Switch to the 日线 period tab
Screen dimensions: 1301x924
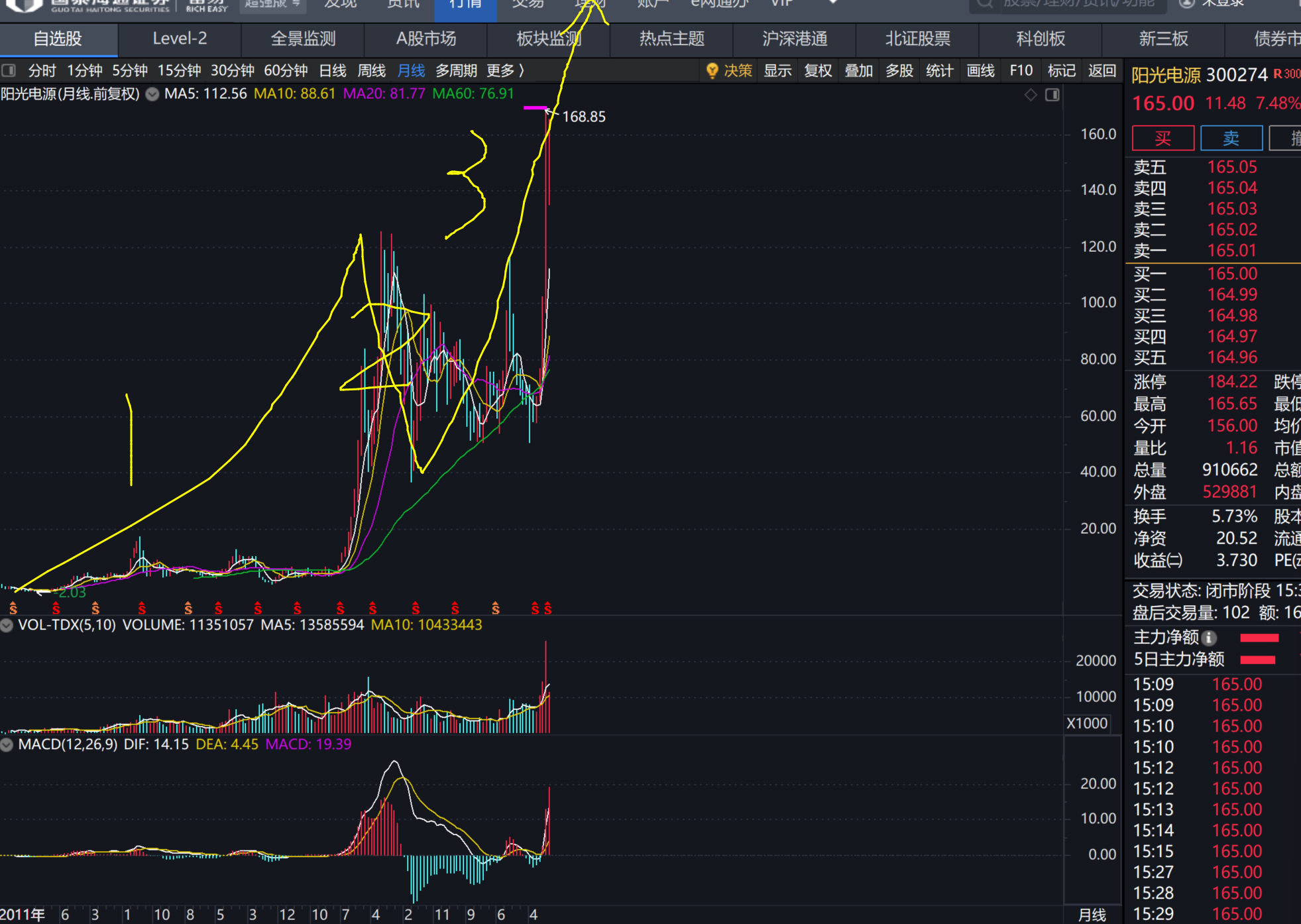(333, 71)
